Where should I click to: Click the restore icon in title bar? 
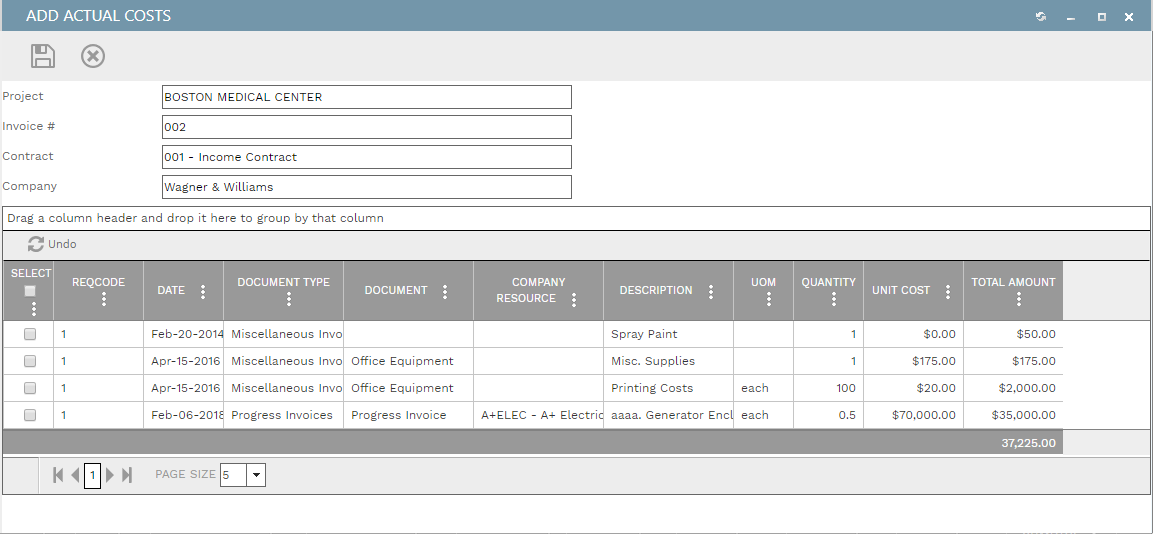(x=1041, y=16)
